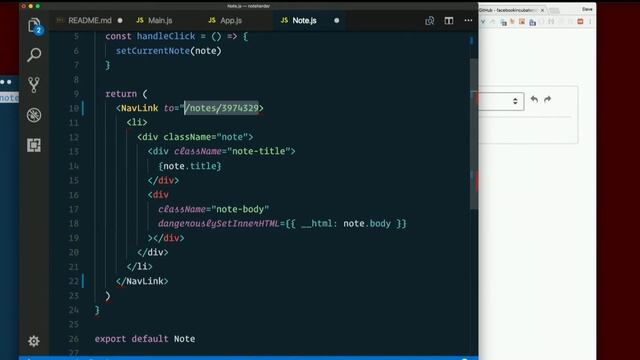Open the Manage gear icon

point(34,341)
